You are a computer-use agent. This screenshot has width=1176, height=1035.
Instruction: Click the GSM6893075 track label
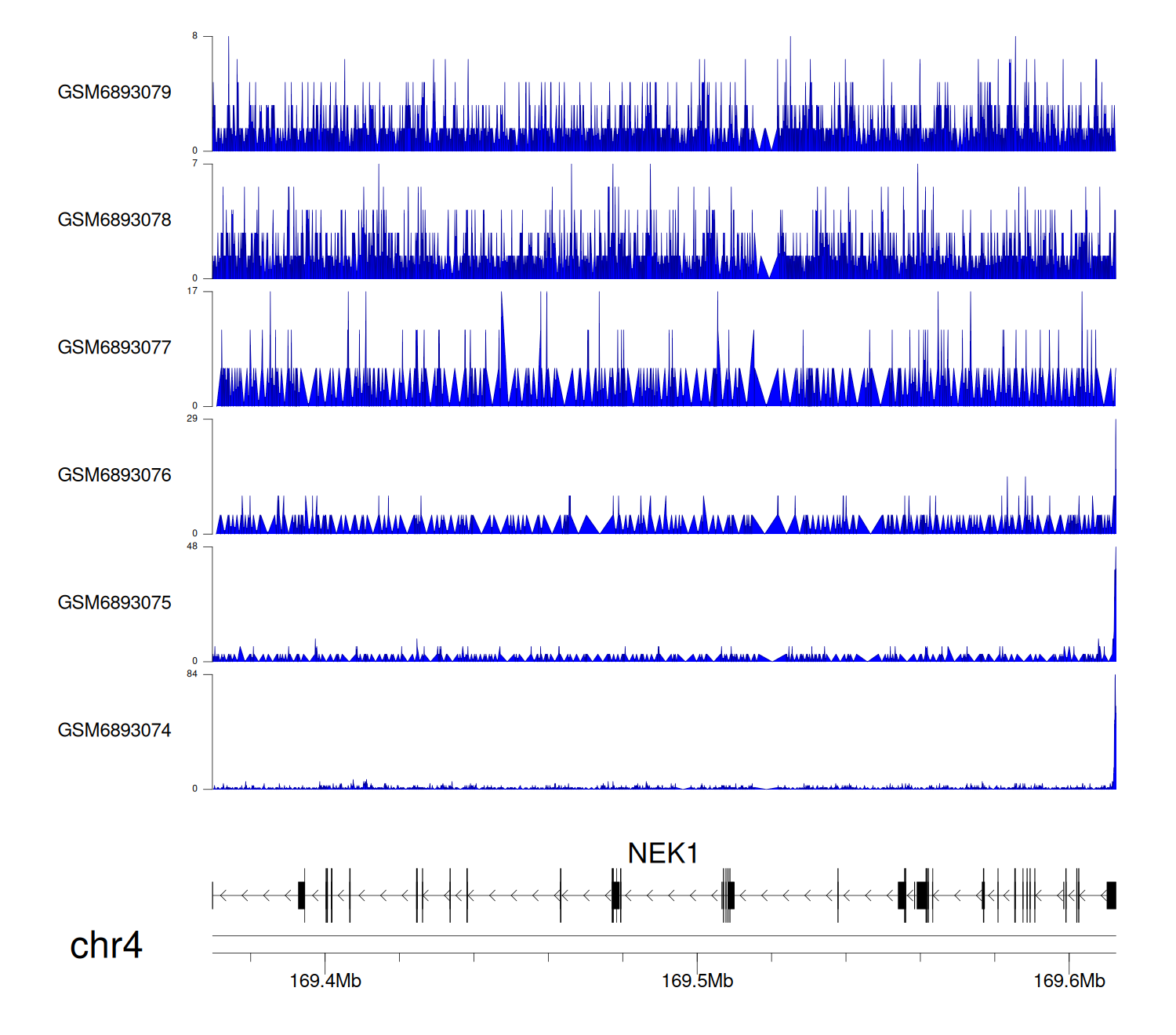click(x=114, y=603)
